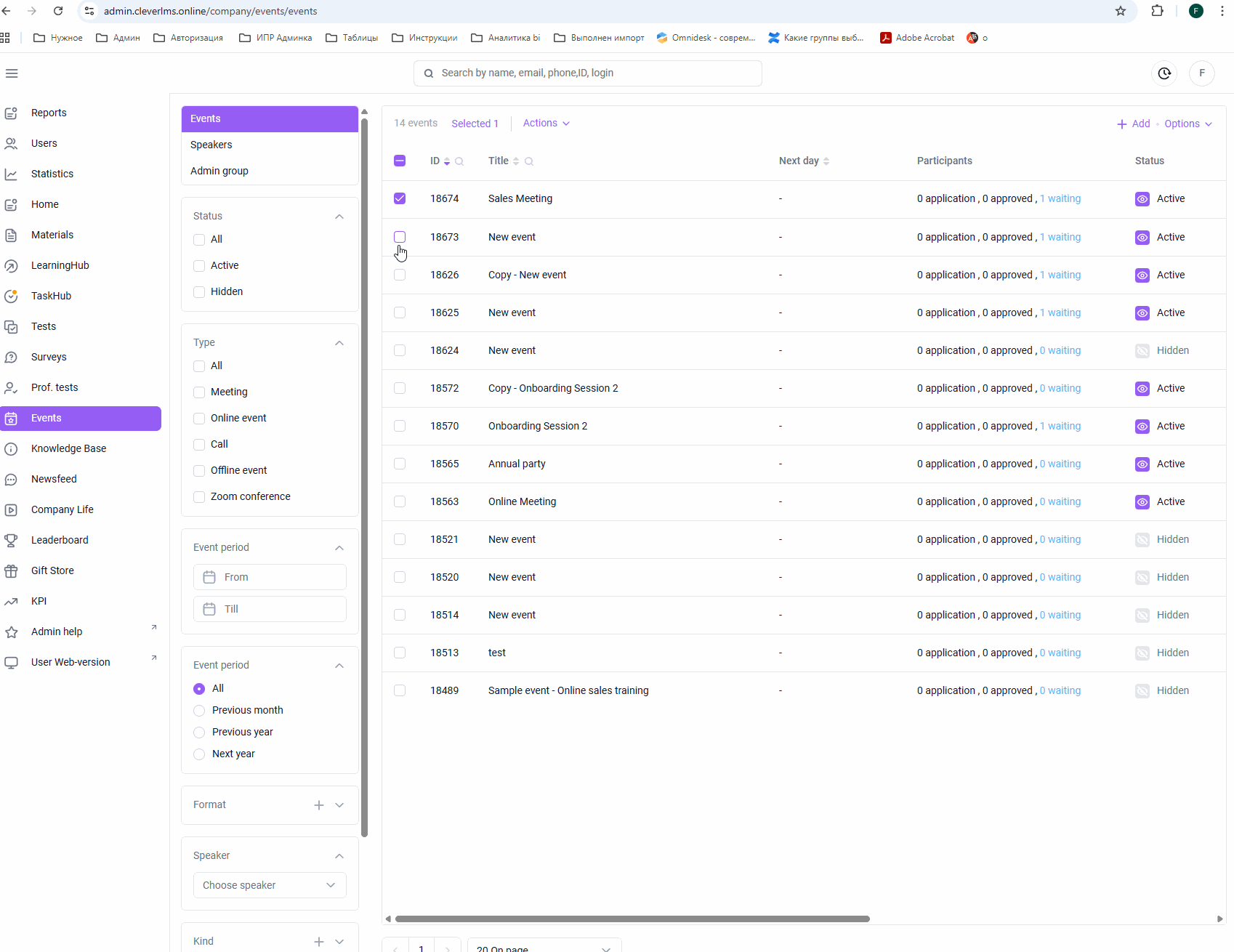Open the Annual party event title
The height and width of the screenshot is (952, 1234).
pyautogui.click(x=517, y=464)
